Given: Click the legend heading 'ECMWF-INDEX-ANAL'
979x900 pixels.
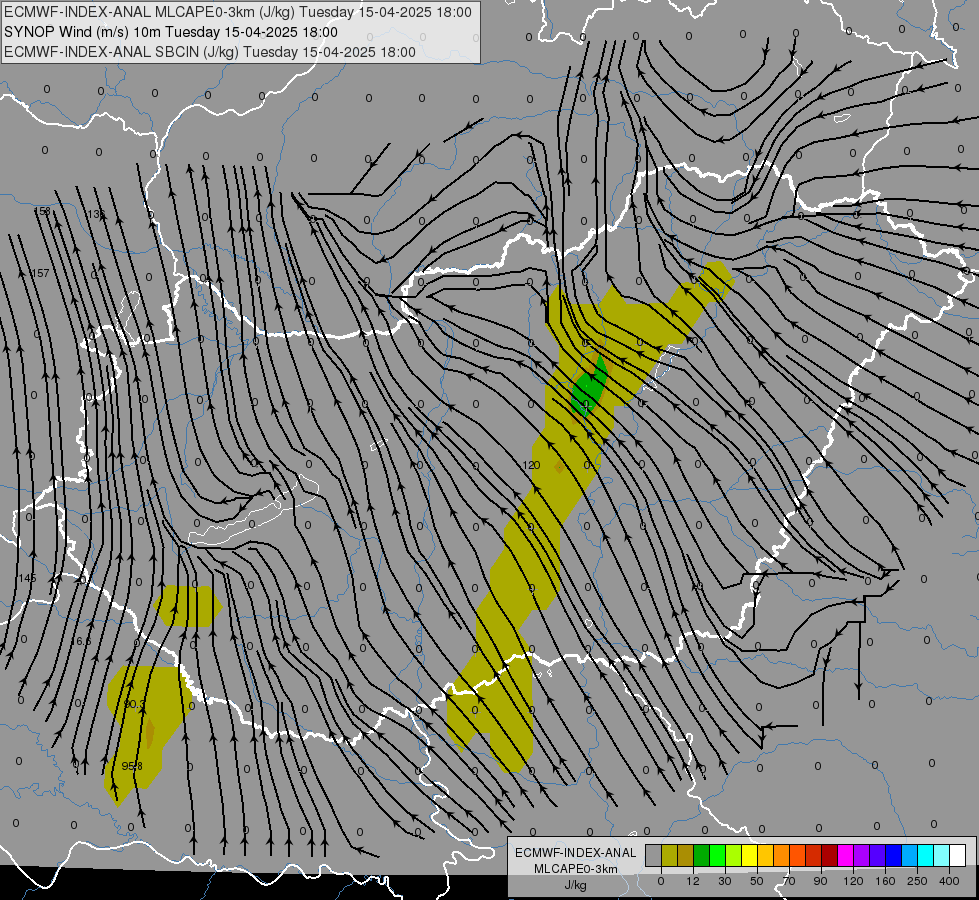Looking at the screenshot, I should [x=575, y=853].
